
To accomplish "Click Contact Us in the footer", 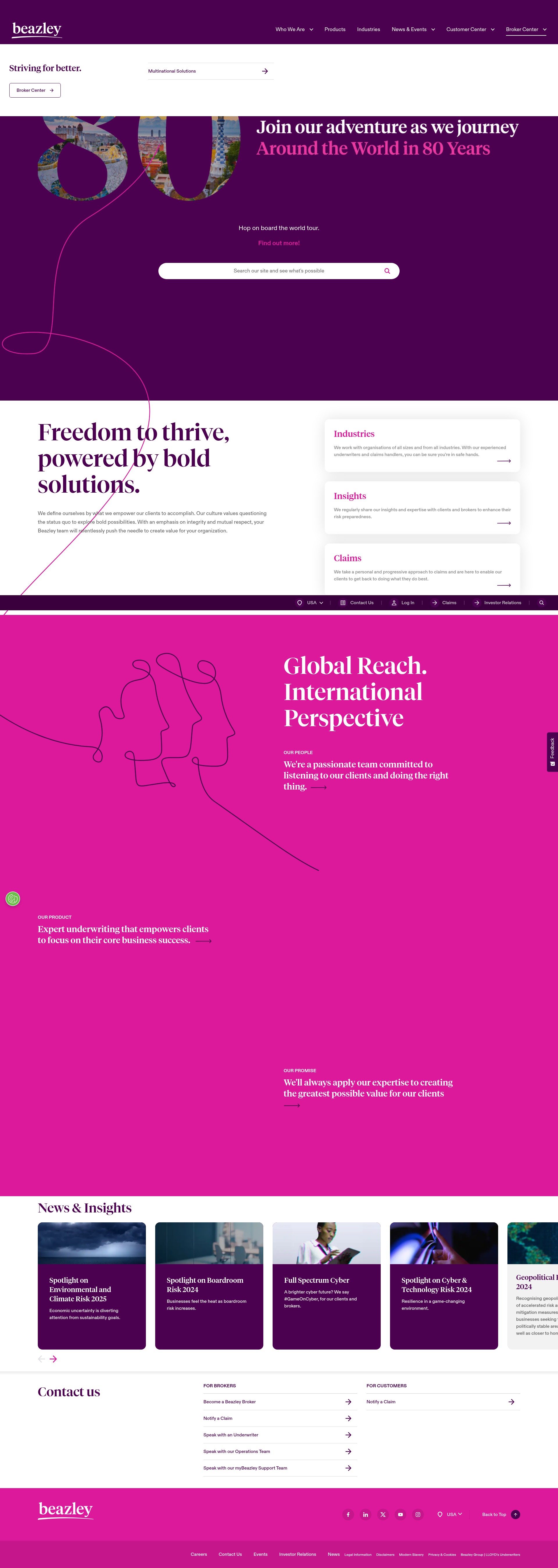I will [x=230, y=1554].
